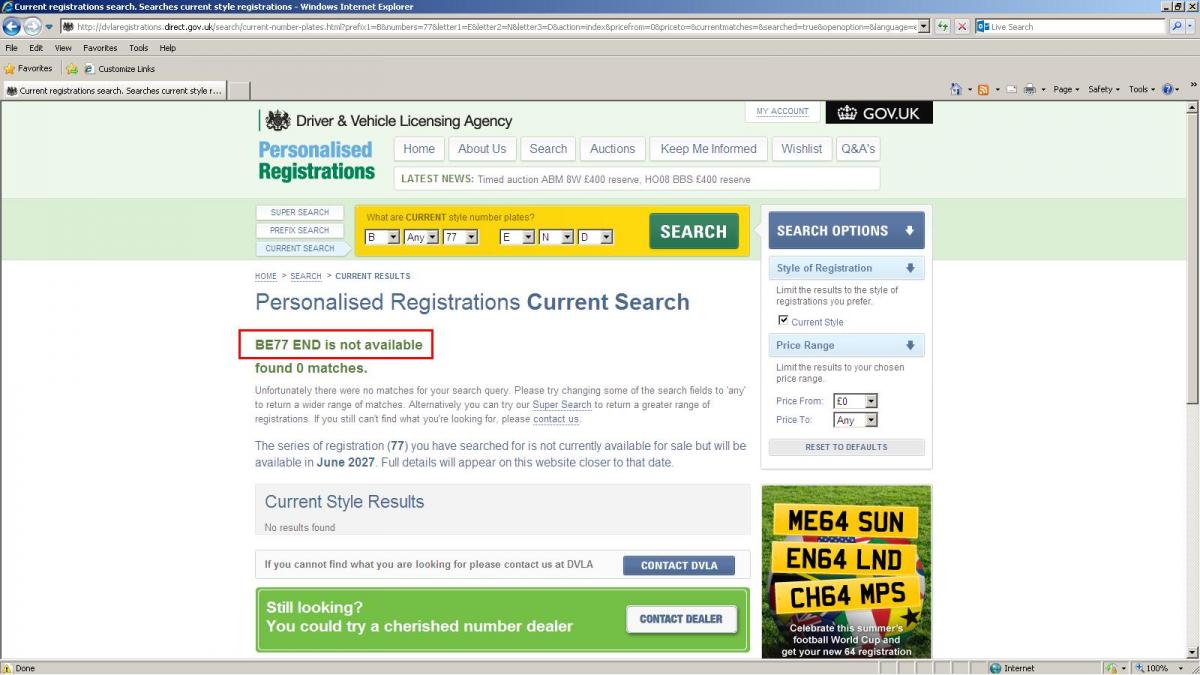Collapse the Price Range section
Image resolution: width=1200 pixels, height=675 pixels.
coord(846,345)
